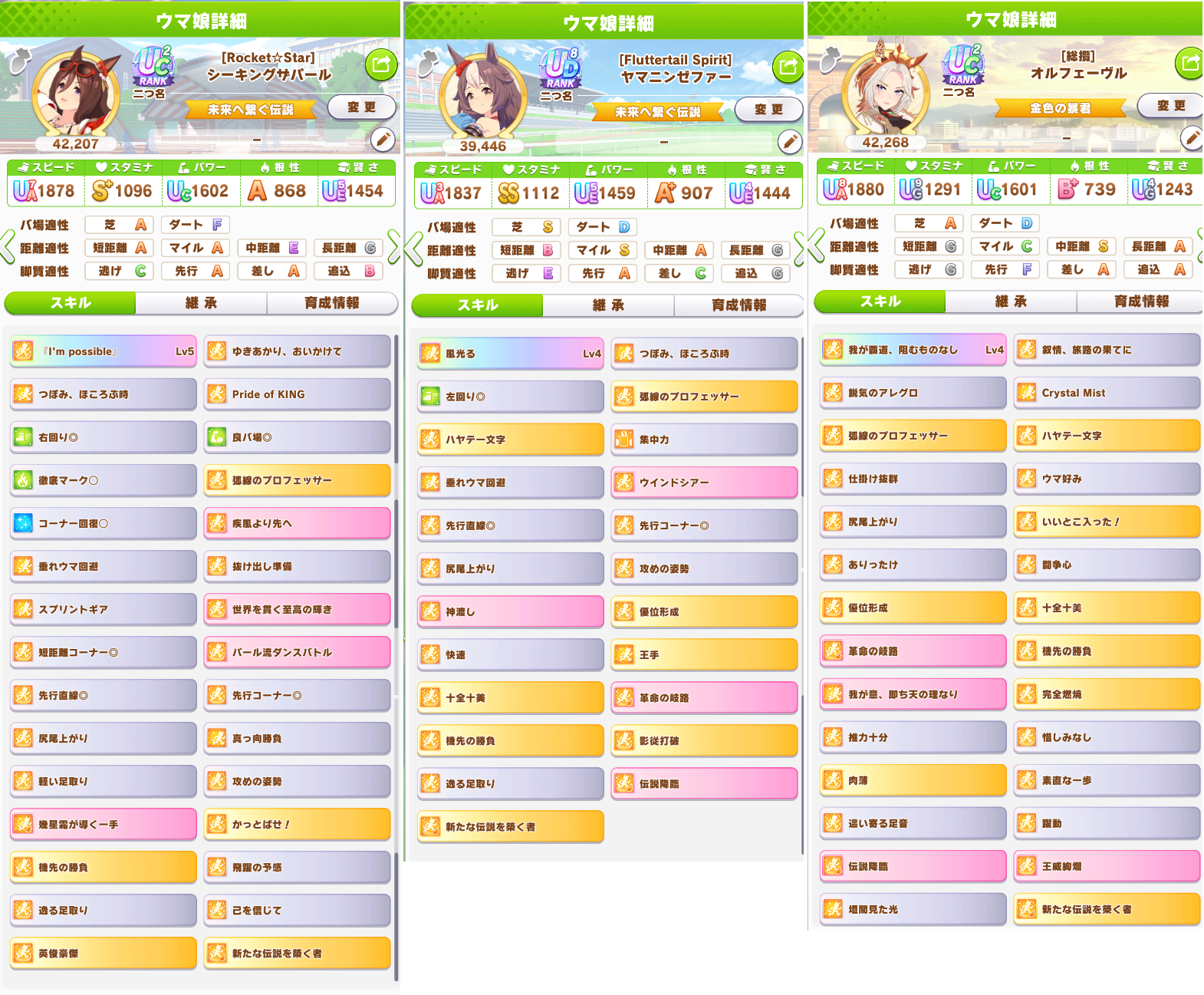Image resolution: width=1204 pixels, height=995 pixels.
Task: Tap the right arrow on ヤマニンゼファー's panel
Action: [799, 249]
